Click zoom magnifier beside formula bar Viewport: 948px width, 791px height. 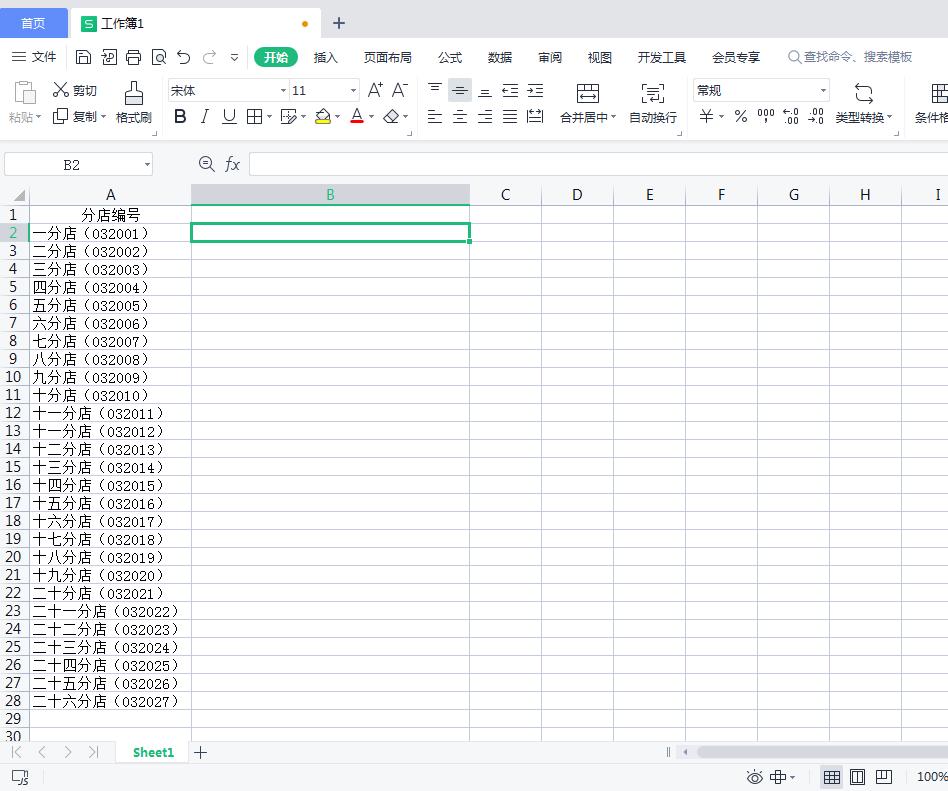pos(207,164)
